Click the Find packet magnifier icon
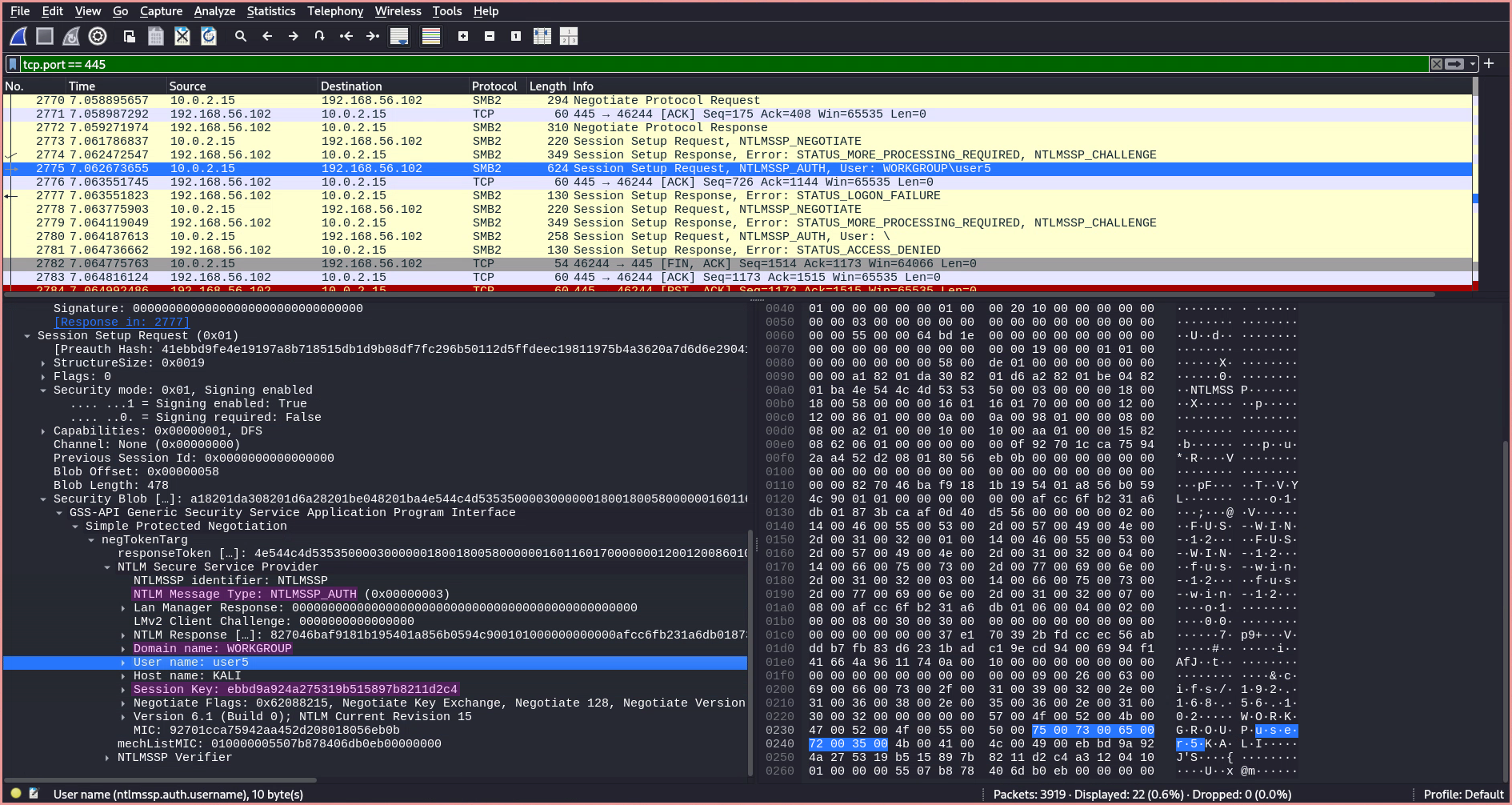 (x=240, y=36)
